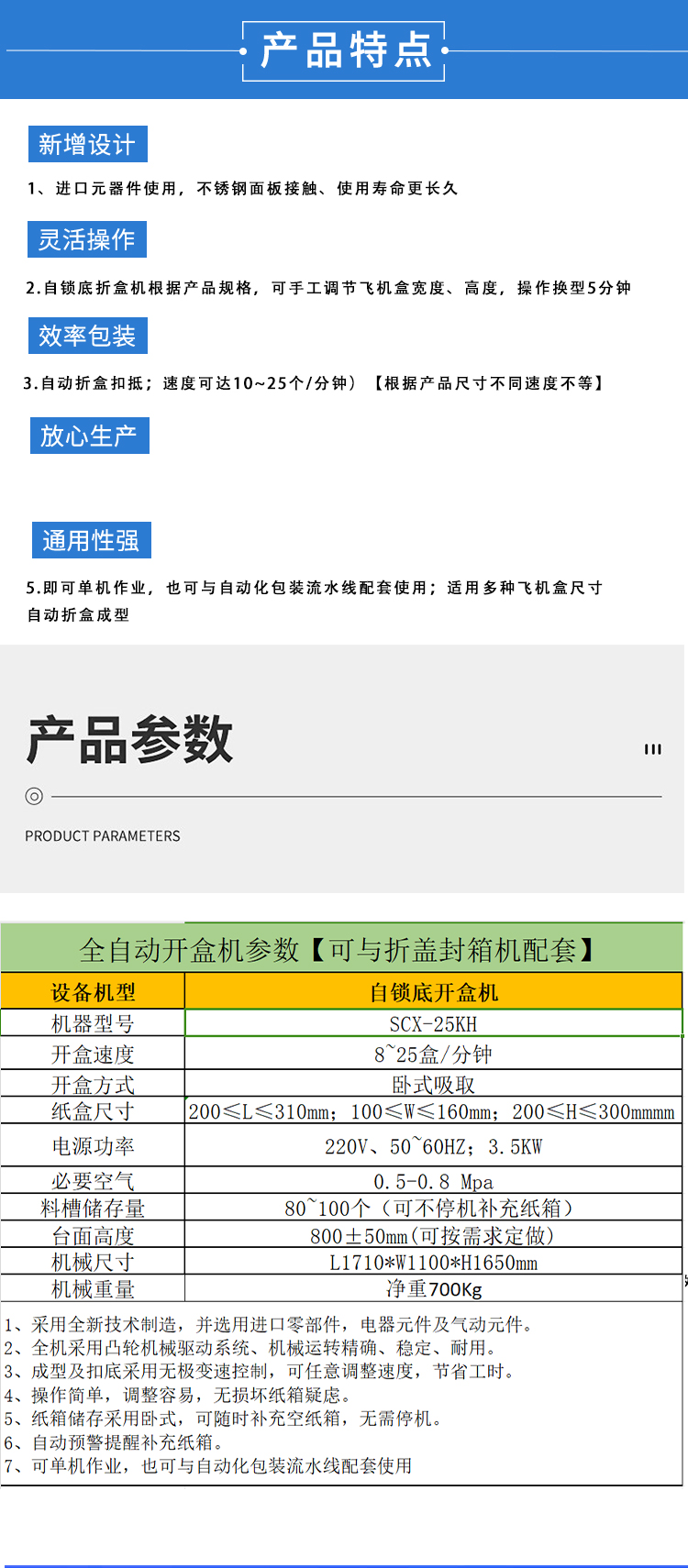Click the line about 自动折盒扣抵 speed
688x1568 pixels.
tap(314, 383)
